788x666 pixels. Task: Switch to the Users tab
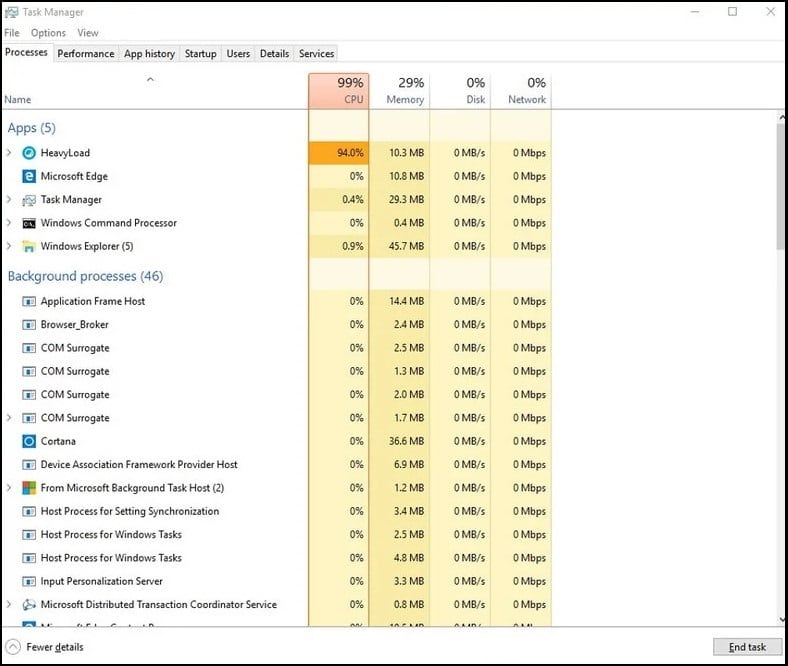[x=238, y=54]
